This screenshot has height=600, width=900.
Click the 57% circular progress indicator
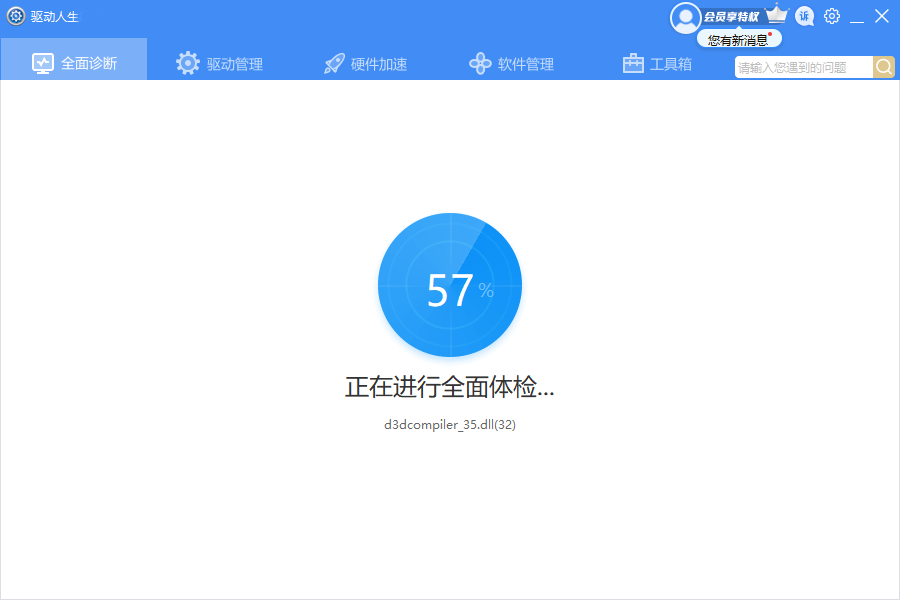(450, 285)
